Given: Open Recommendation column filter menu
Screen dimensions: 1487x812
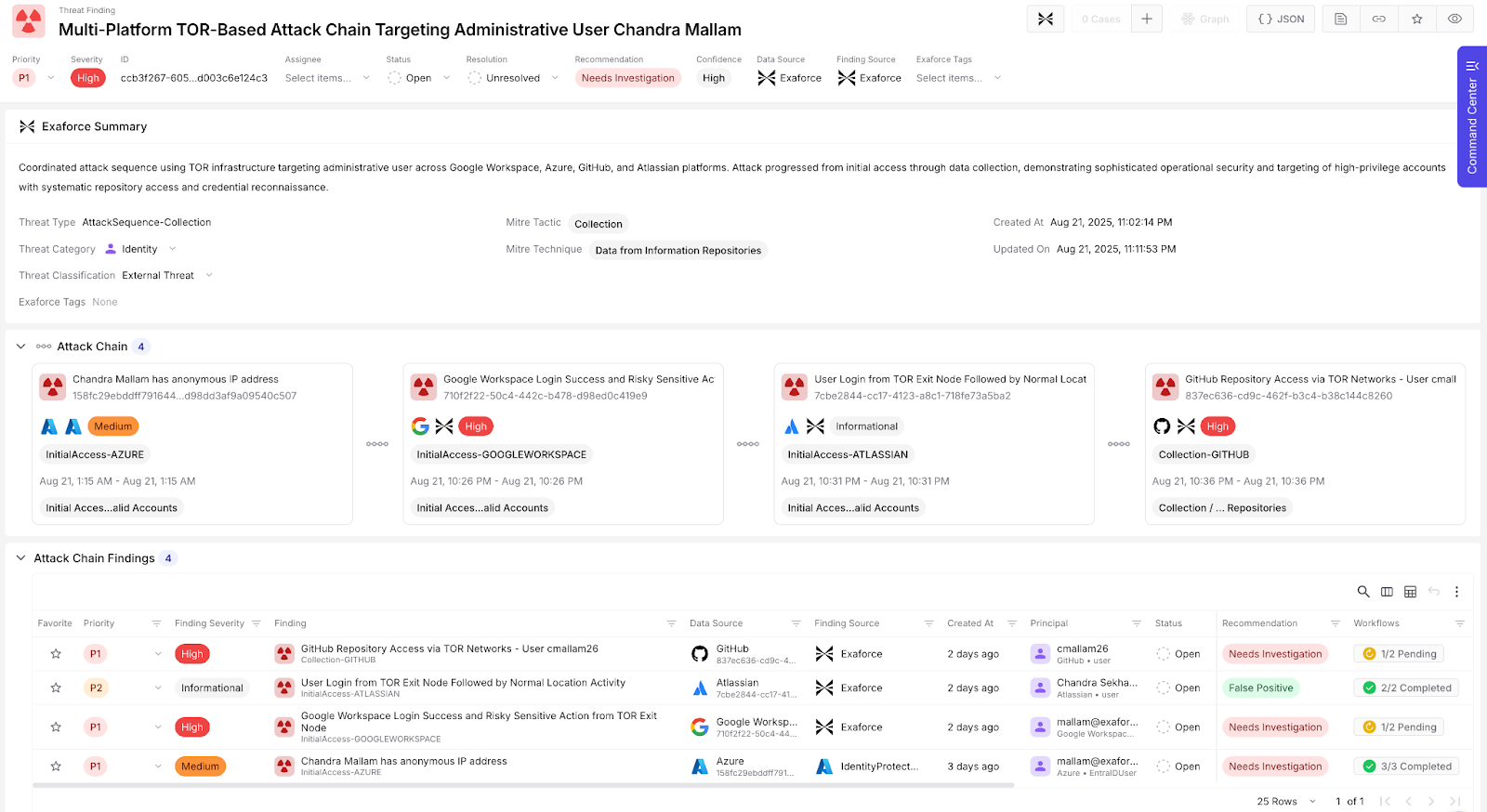Looking at the screenshot, I should (x=1336, y=623).
